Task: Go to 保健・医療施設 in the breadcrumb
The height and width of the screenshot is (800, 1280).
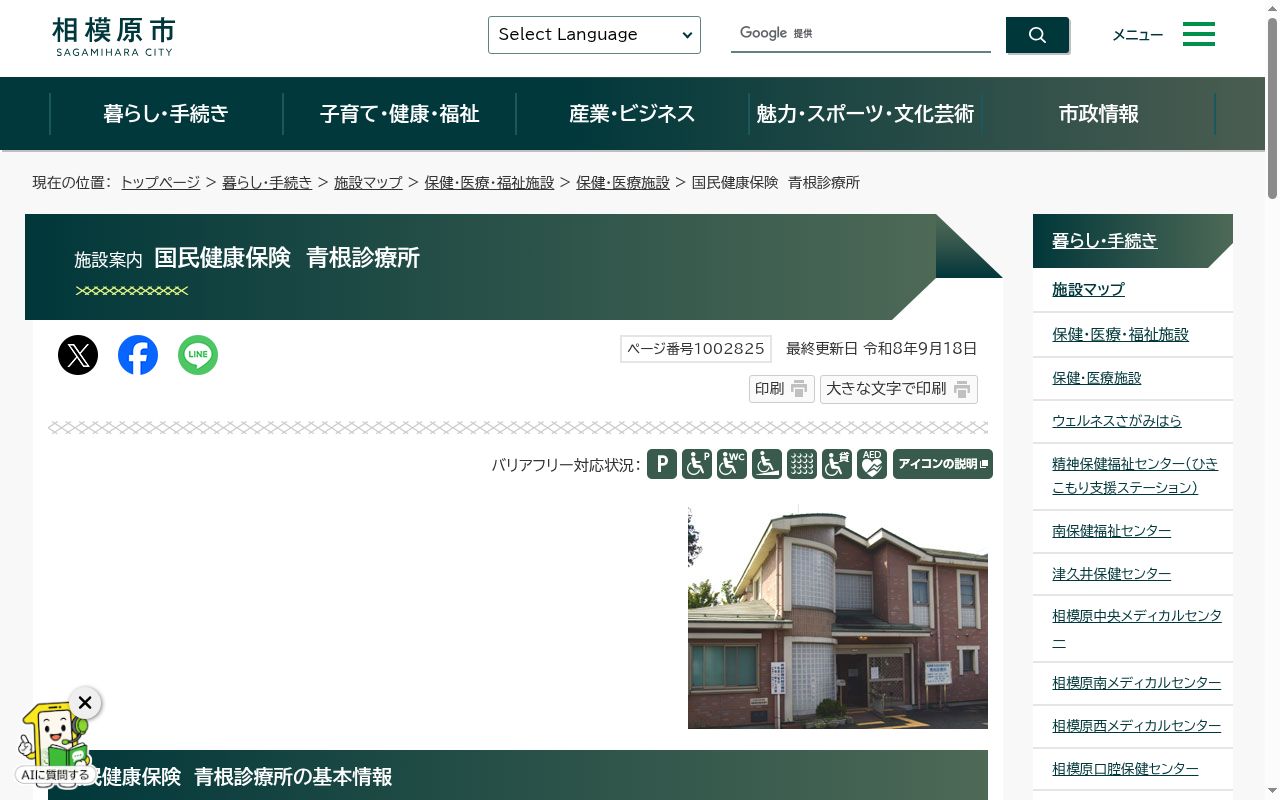Action: (x=623, y=182)
